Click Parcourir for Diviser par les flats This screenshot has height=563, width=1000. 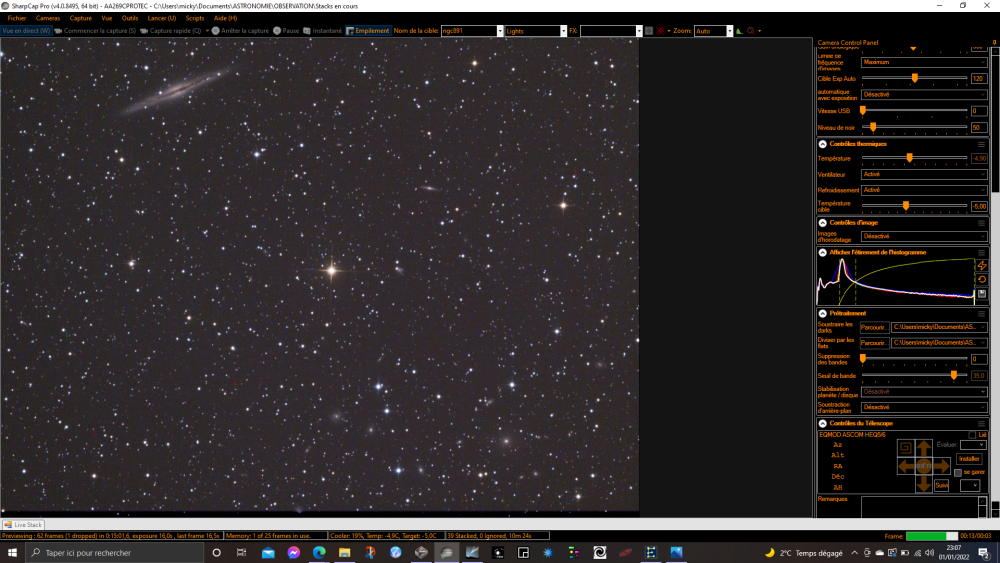pyautogui.click(x=874, y=343)
